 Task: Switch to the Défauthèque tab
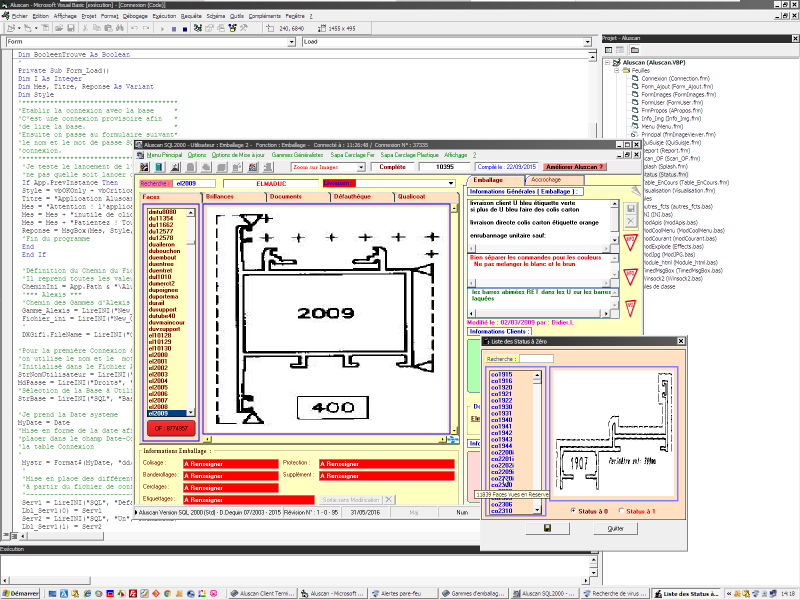362,197
